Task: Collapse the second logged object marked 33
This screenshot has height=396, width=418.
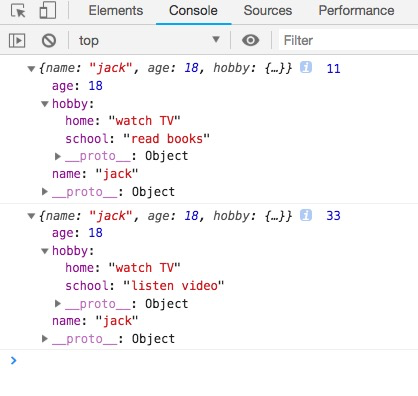Action: point(31,216)
